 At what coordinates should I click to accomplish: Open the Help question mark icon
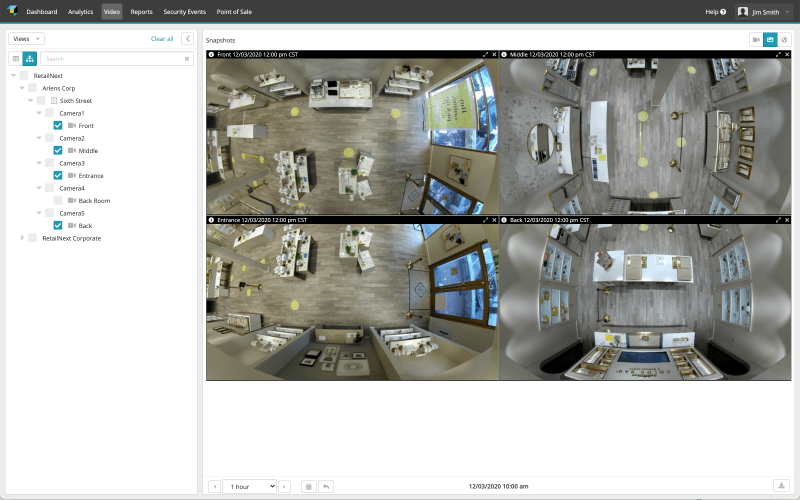(x=723, y=12)
